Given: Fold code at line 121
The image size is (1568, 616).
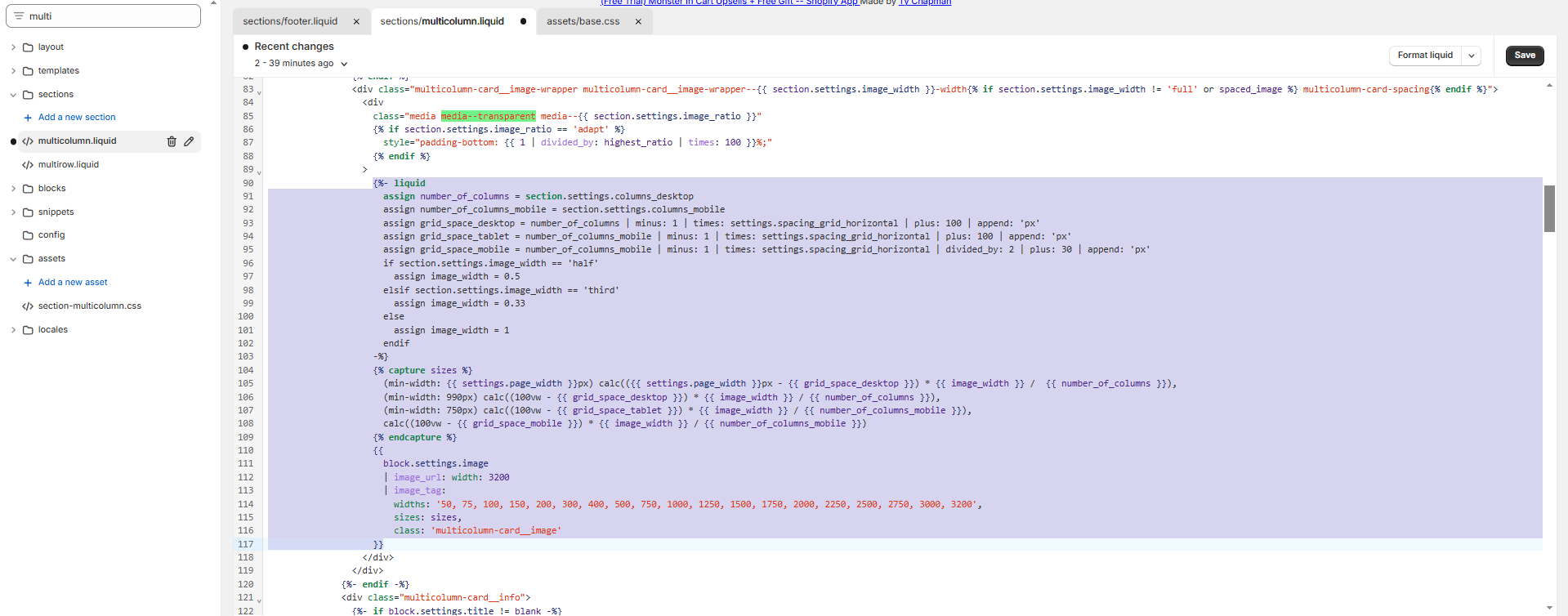Looking at the screenshot, I should pyautogui.click(x=260, y=600).
